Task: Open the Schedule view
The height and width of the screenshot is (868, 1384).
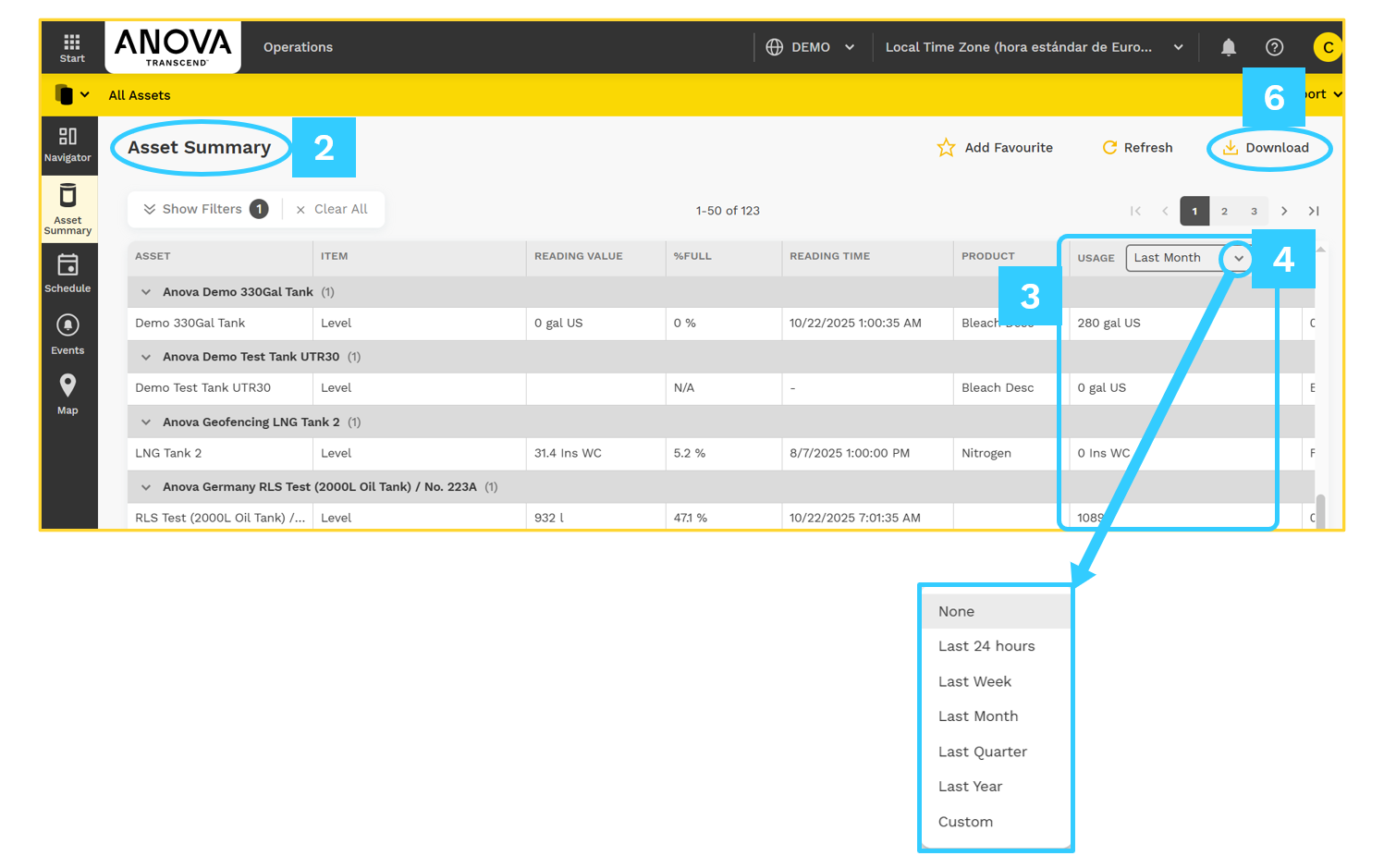Action: 68,273
